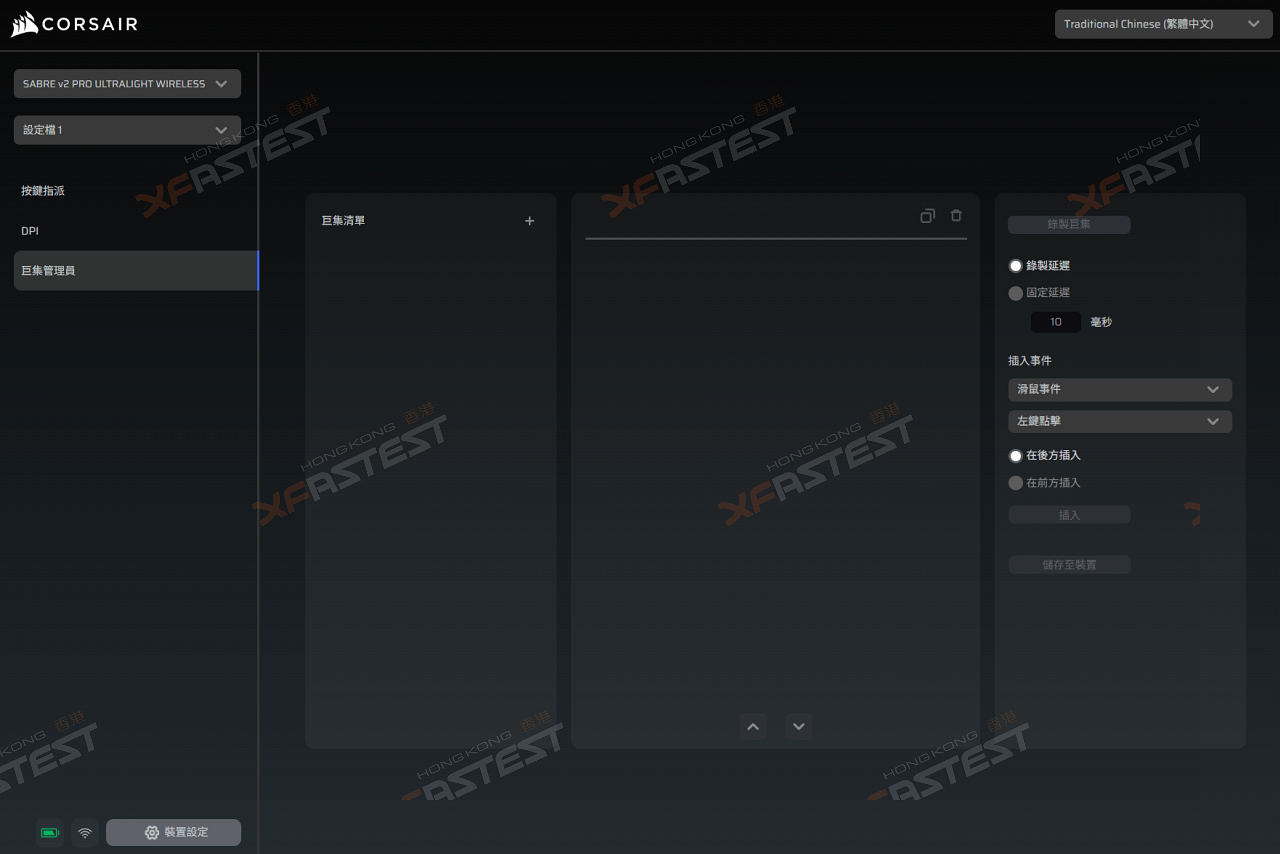1280x854 pixels.
Task: Click the trash delete icon
Action: pyautogui.click(x=956, y=216)
